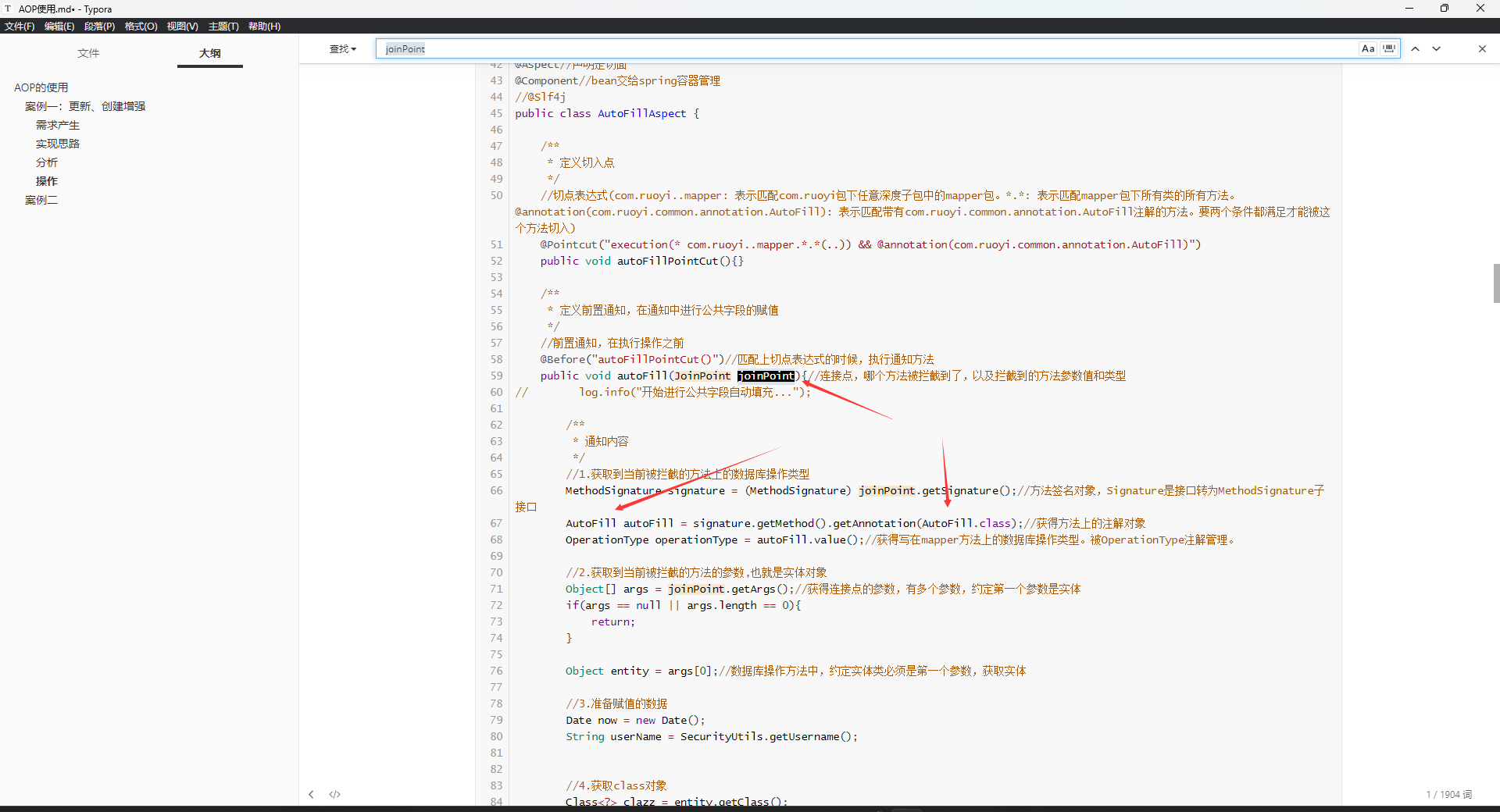
Task: Click the word count 1 / 1904 词
Action: 1448,794
